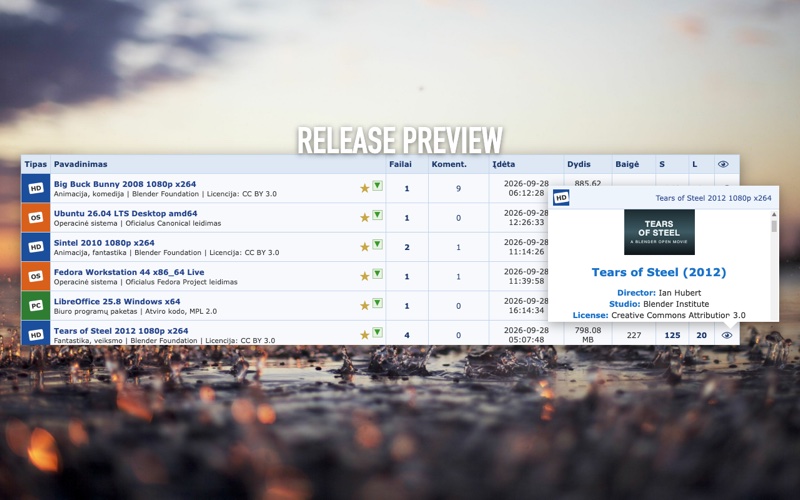This screenshot has height=500, width=800.
Task: Click green download arrow for Ubuntu 26.04
Action: pyautogui.click(x=378, y=215)
